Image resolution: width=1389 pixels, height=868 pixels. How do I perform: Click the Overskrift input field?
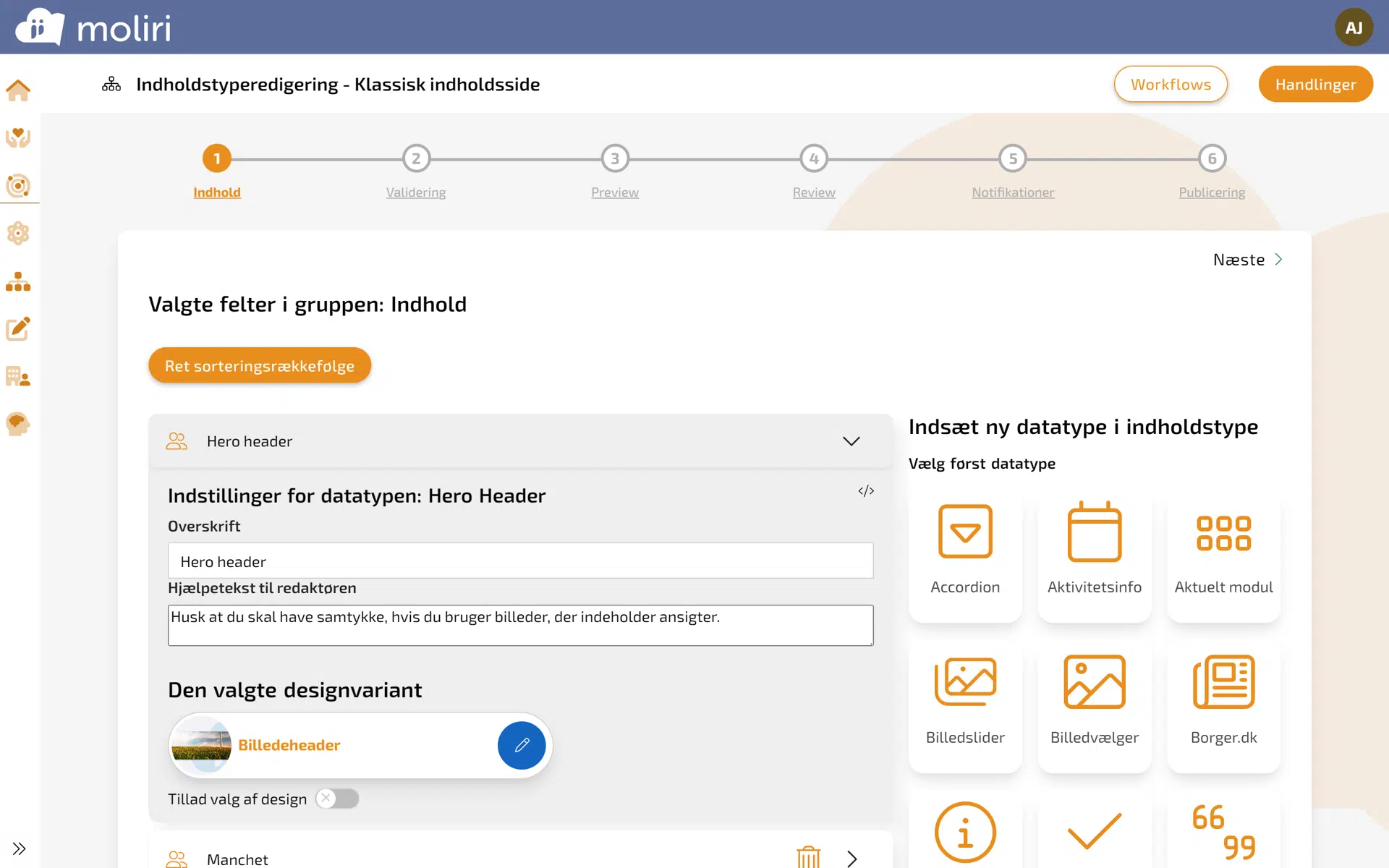tap(520, 561)
